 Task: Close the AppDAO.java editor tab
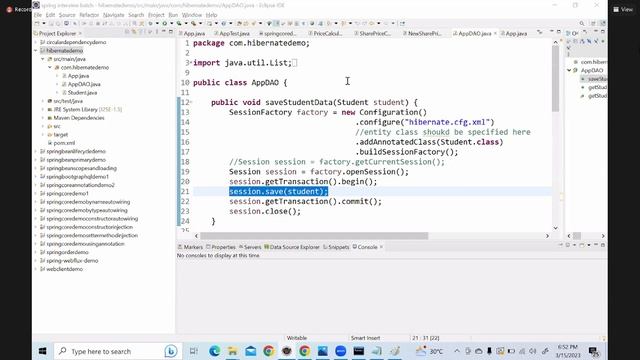tap(496, 33)
